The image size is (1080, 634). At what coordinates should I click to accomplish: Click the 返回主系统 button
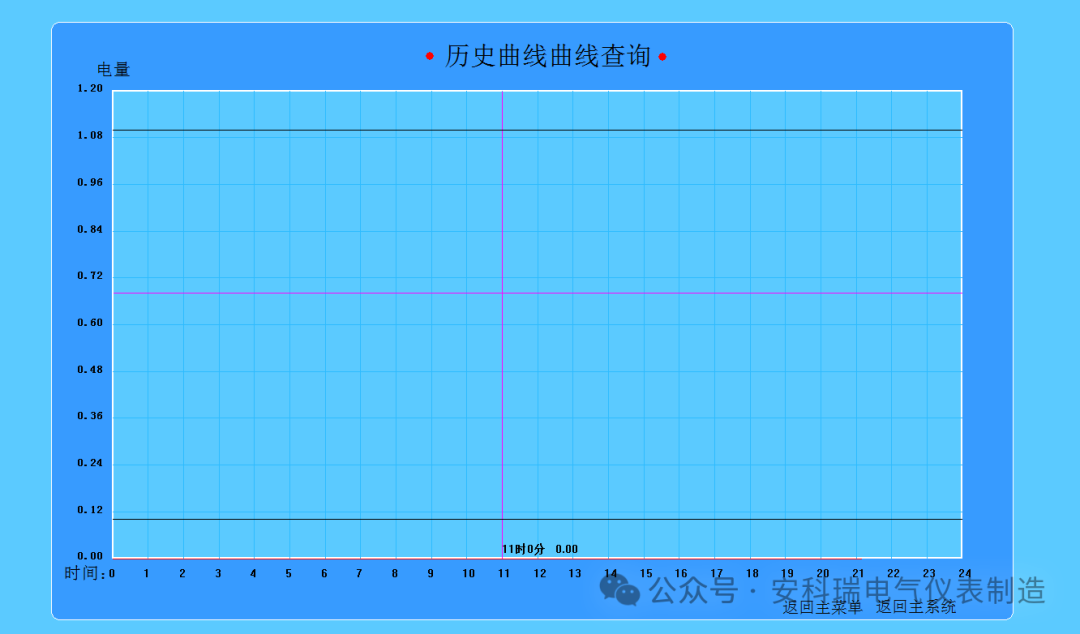pos(916,607)
